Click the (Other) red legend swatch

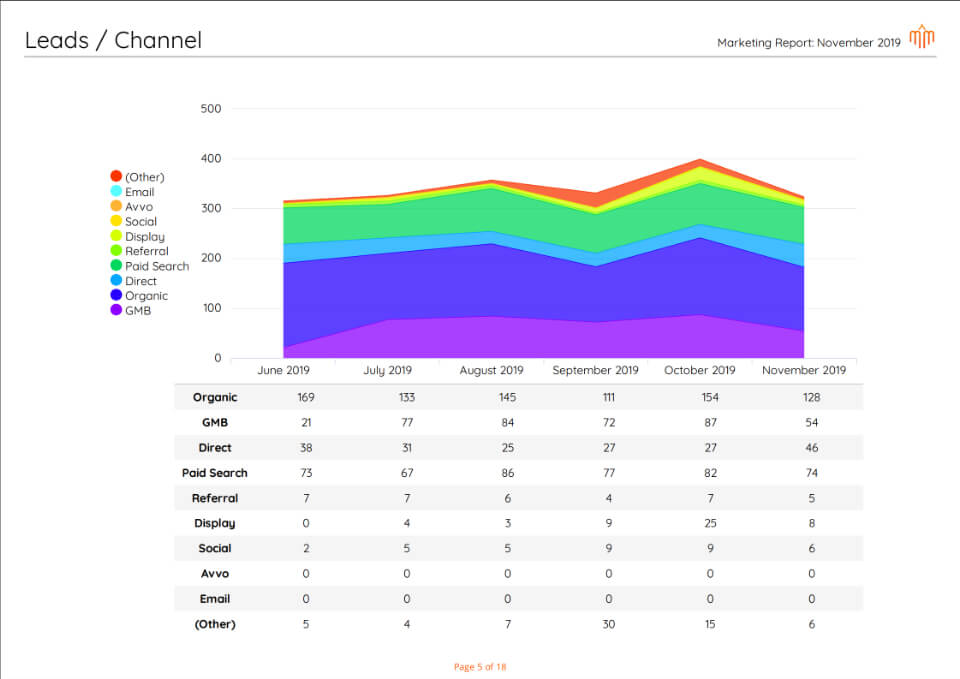(x=116, y=176)
